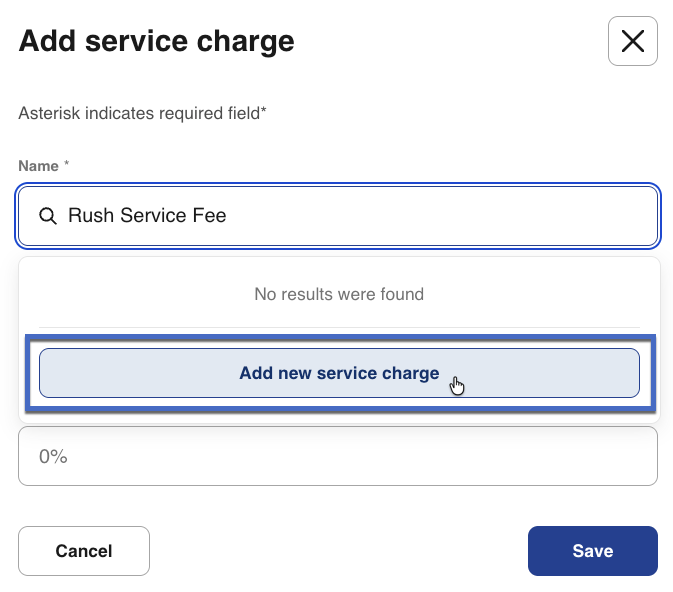Create a new charge from dropdown results
The height and width of the screenshot is (592, 673).
339,373
